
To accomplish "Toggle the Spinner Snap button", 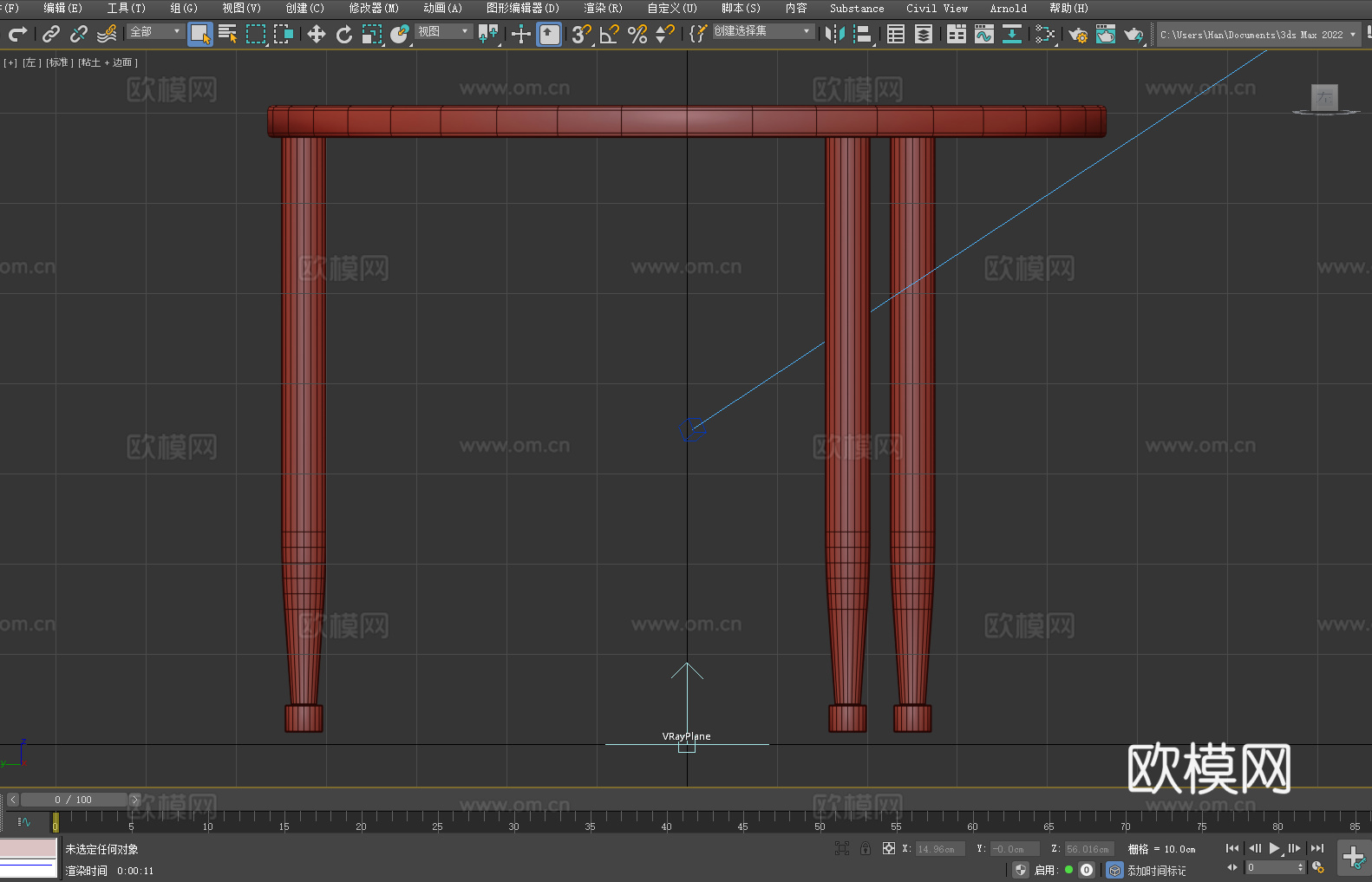I will [x=665, y=34].
